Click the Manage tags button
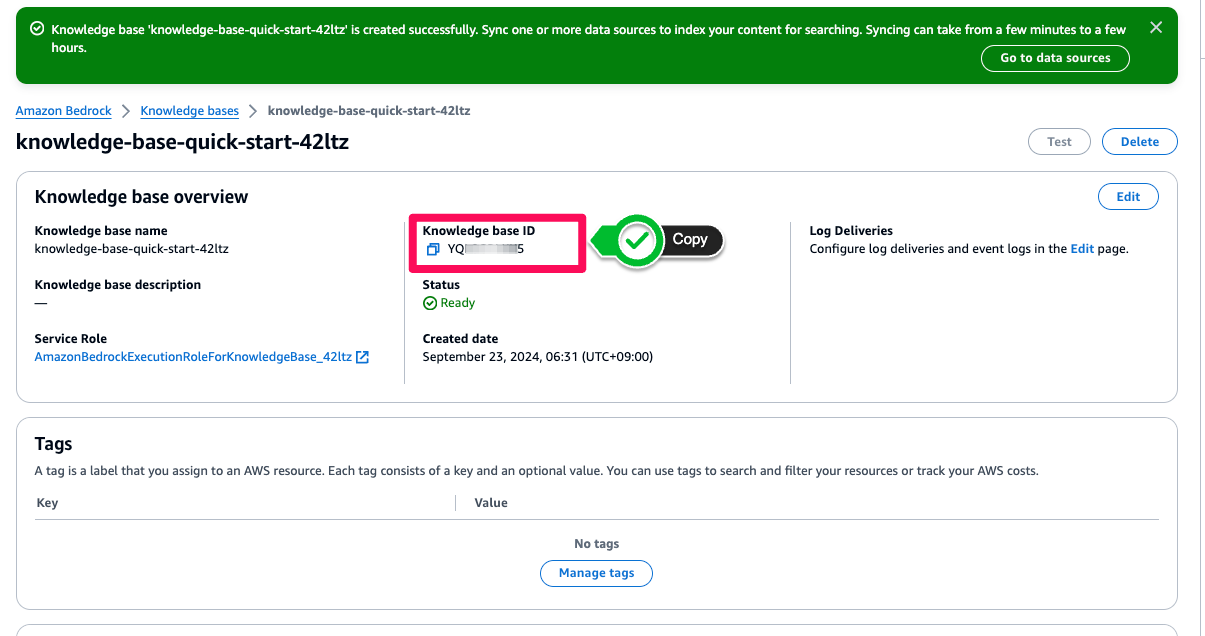This screenshot has width=1205, height=636. (x=596, y=573)
